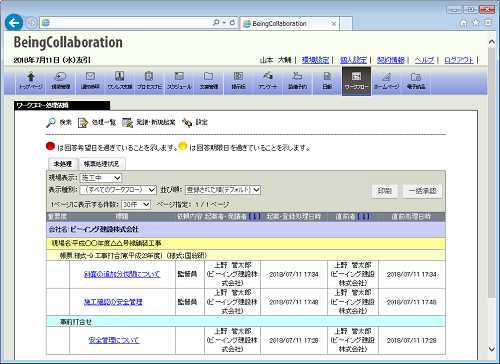Open browser favorites star icon
The width and height of the screenshot is (500, 364).
(x=476, y=23)
